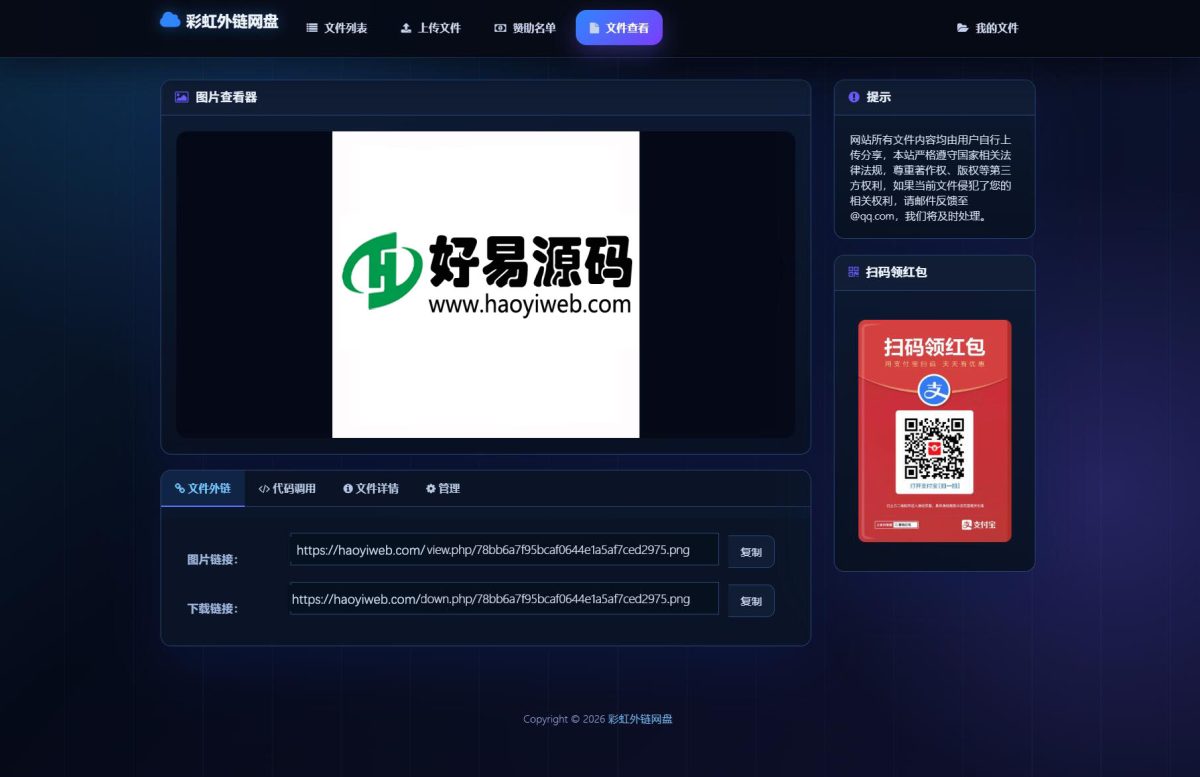The height and width of the screenshot is (777, 1200).
Task: Open the 文件详情 tab
Action: pyautogui.click(x=371, y=488)
